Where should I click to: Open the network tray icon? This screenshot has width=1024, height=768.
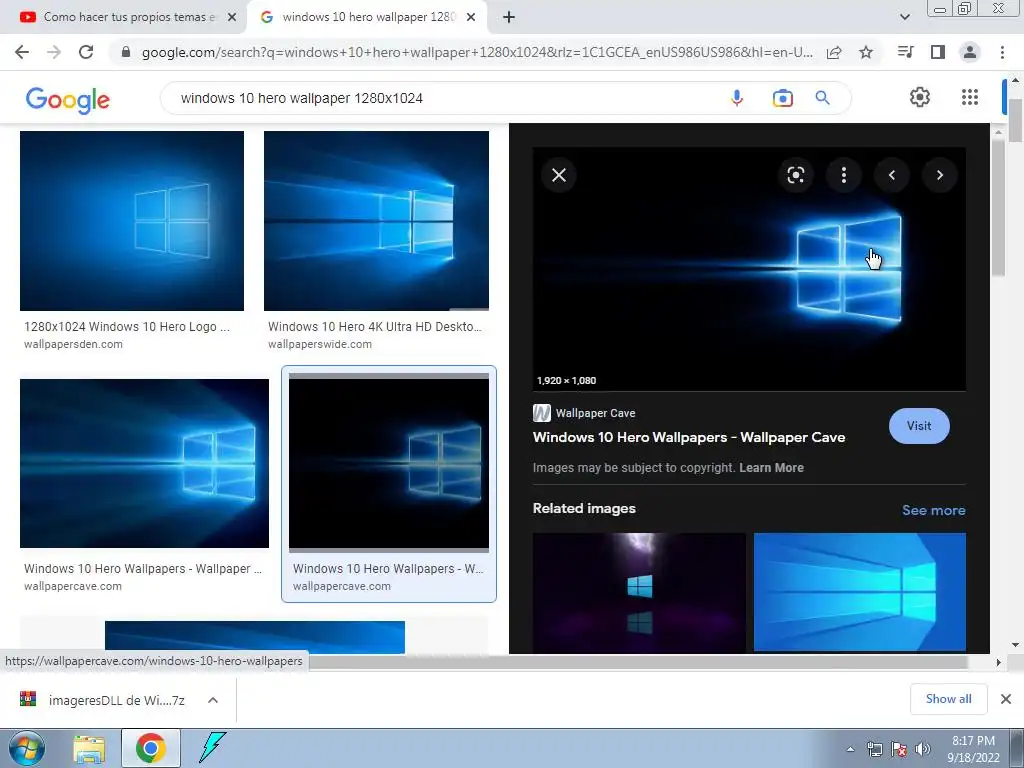pos(874,749)
